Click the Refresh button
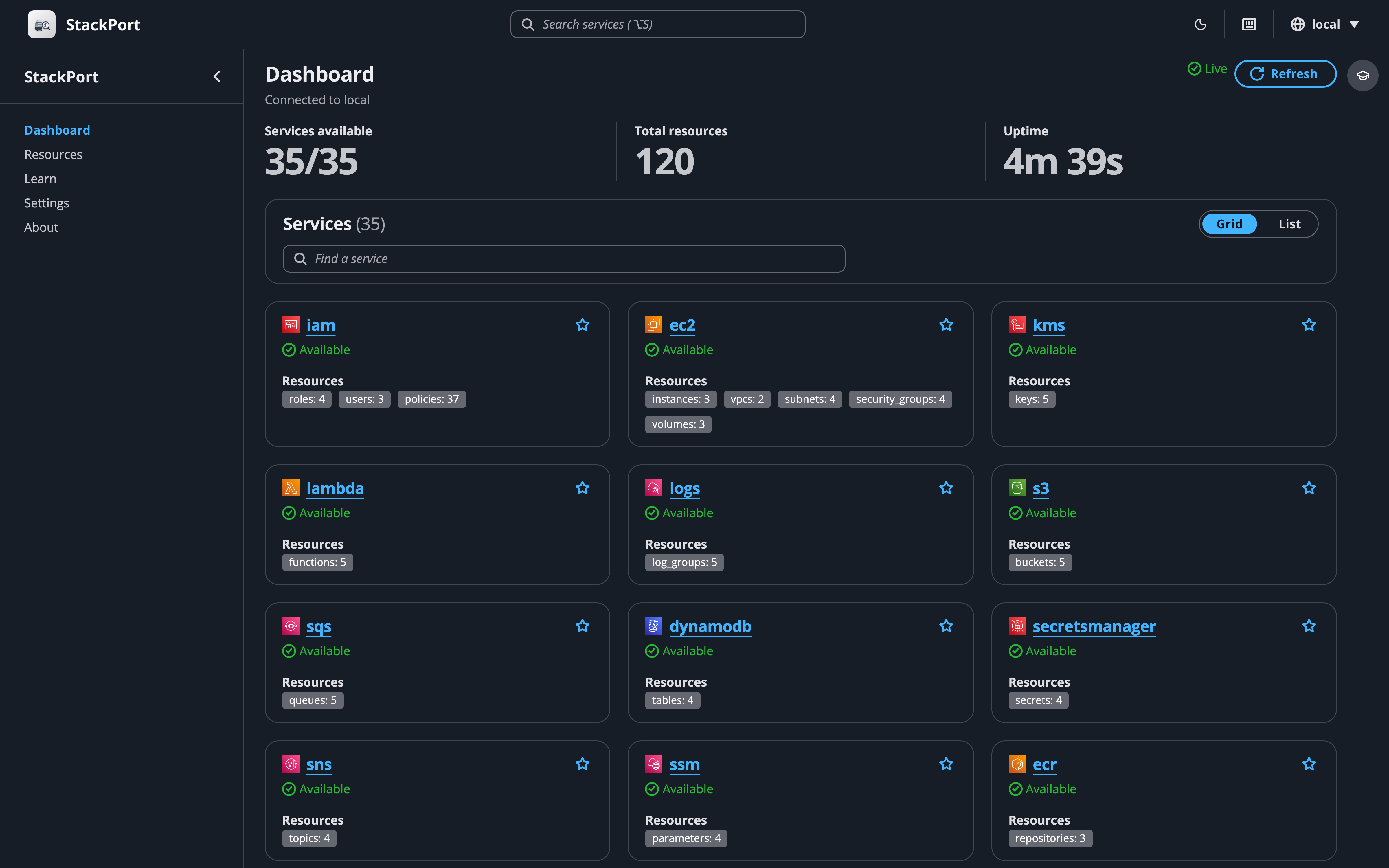The height and width of the screenshot is (868, 1389). tap(1285, 73)
